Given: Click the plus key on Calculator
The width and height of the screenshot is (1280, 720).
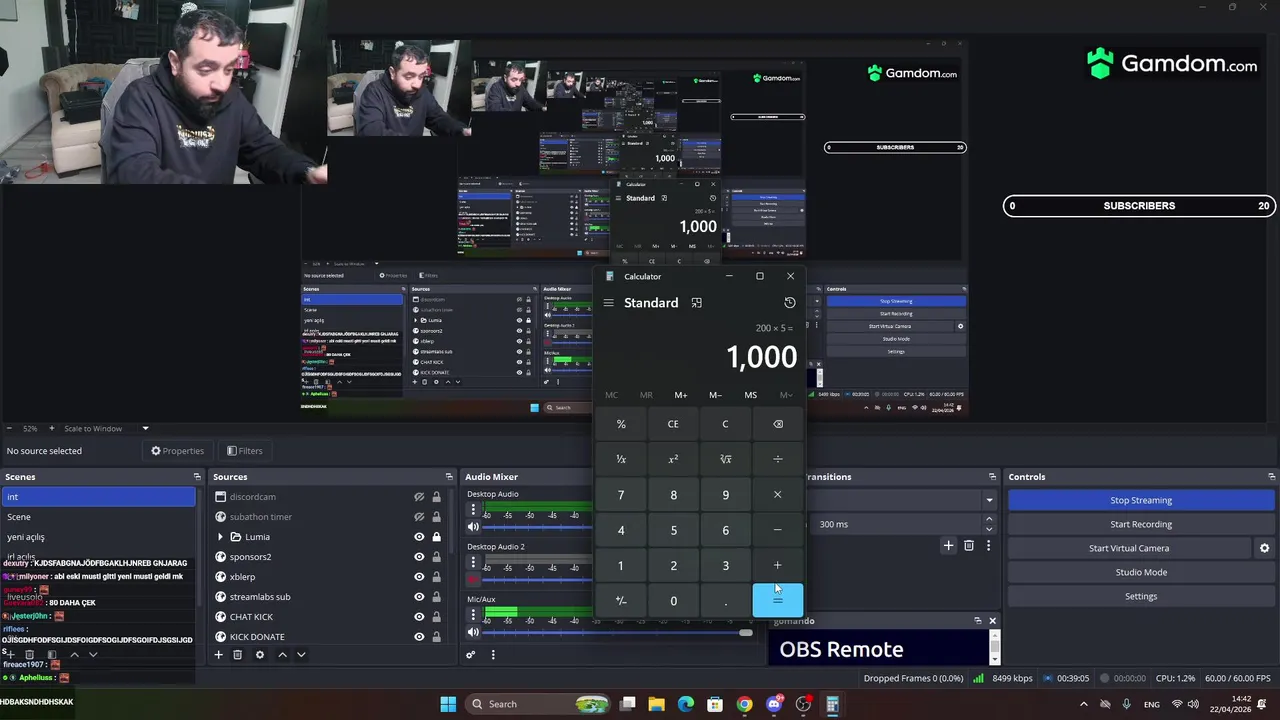Looking at the screenshot, I should tap(777, 566).
